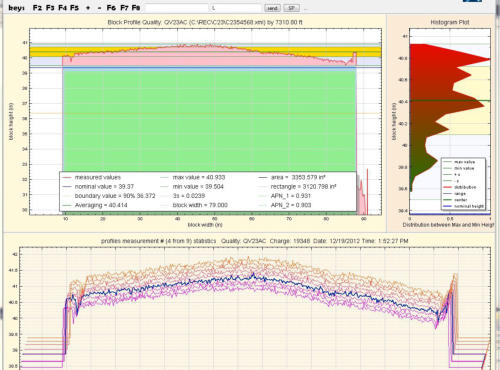Image resolution: width=500 pixels, height=370 pixels.
Task: Click the first empty toolbar input field
Action: pyautogui.click(x=177, y=8)
